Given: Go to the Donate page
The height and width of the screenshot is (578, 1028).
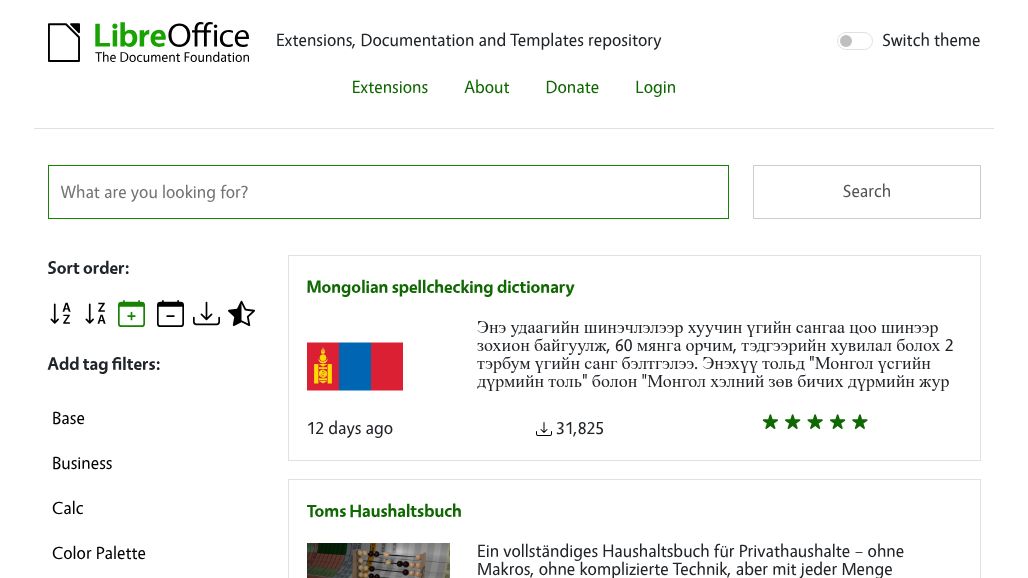Looking at the screenshot, I should 572,87.
